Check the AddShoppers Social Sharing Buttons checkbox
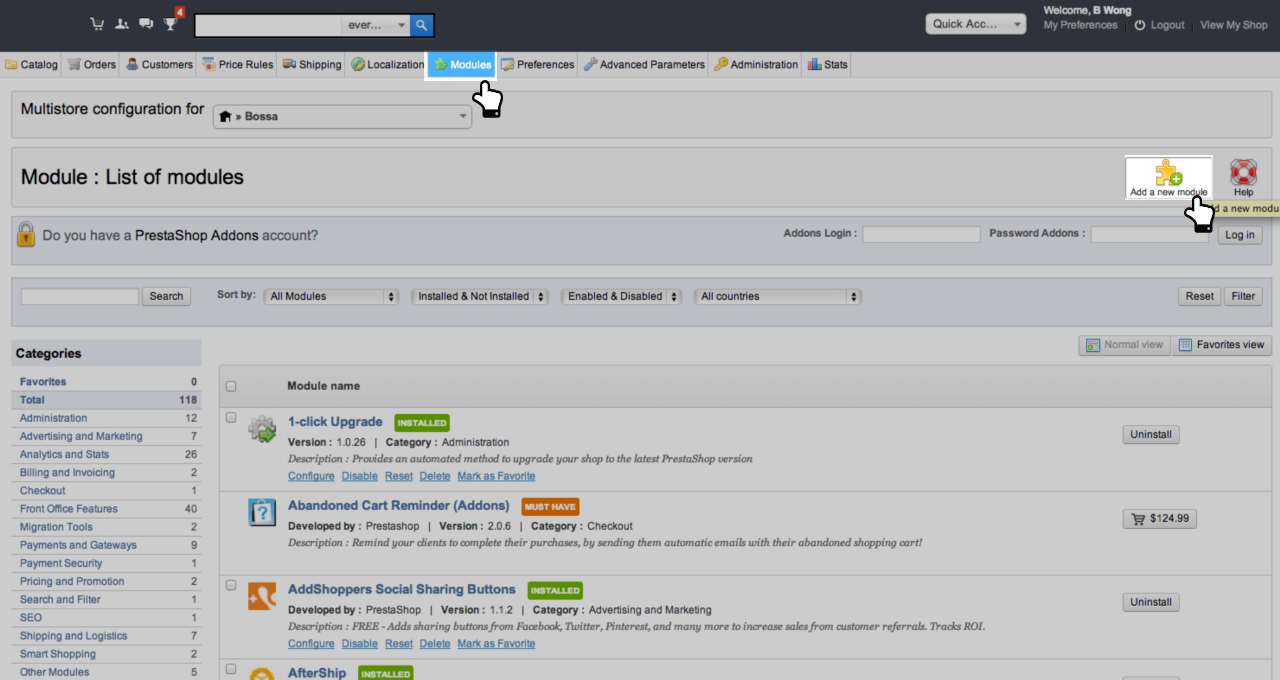Viewport: 1280px width, 680px height. click(x=232, y=584)
